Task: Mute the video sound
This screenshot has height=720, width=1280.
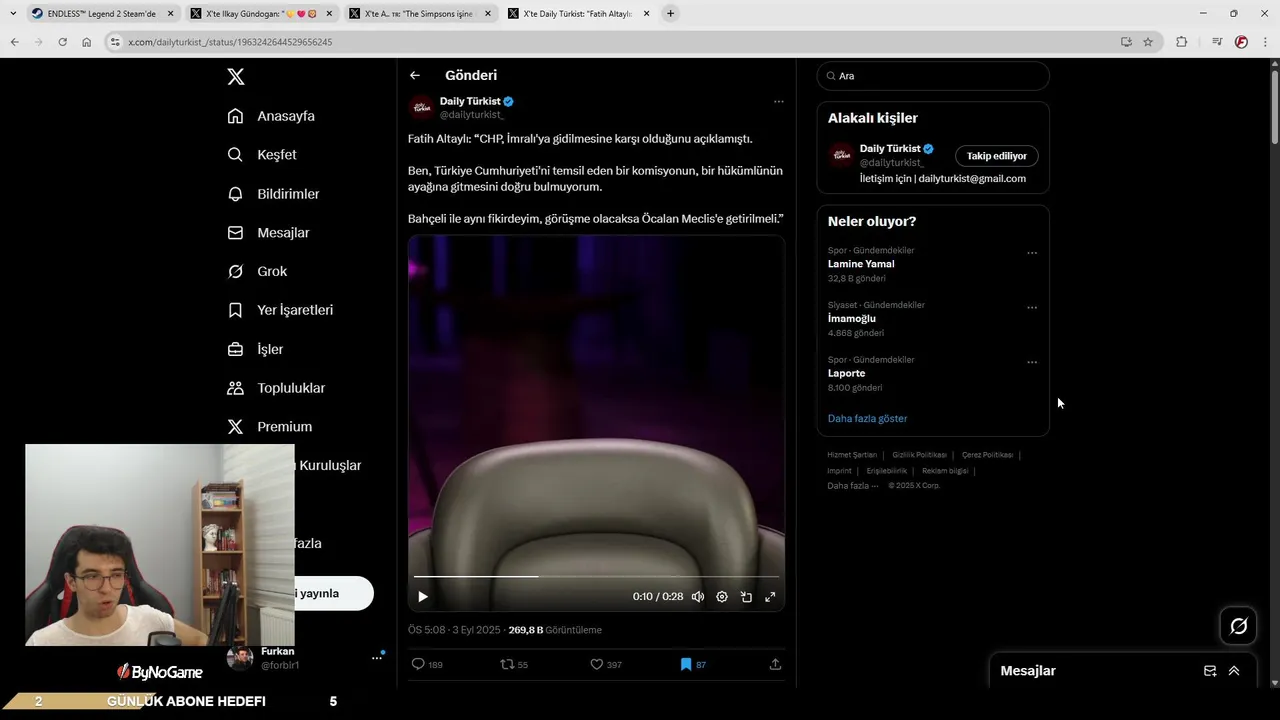Action: (x=698, y=597)
